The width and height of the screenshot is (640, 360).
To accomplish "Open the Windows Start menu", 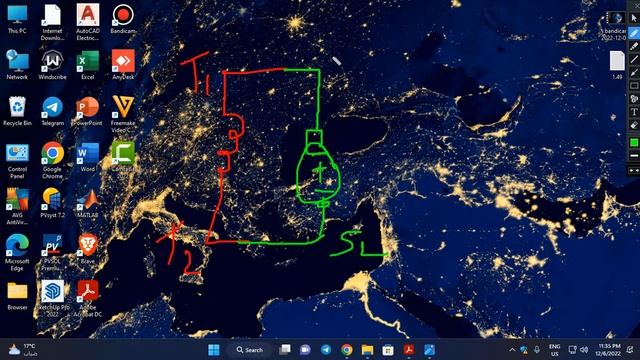I will pos(214,350).
